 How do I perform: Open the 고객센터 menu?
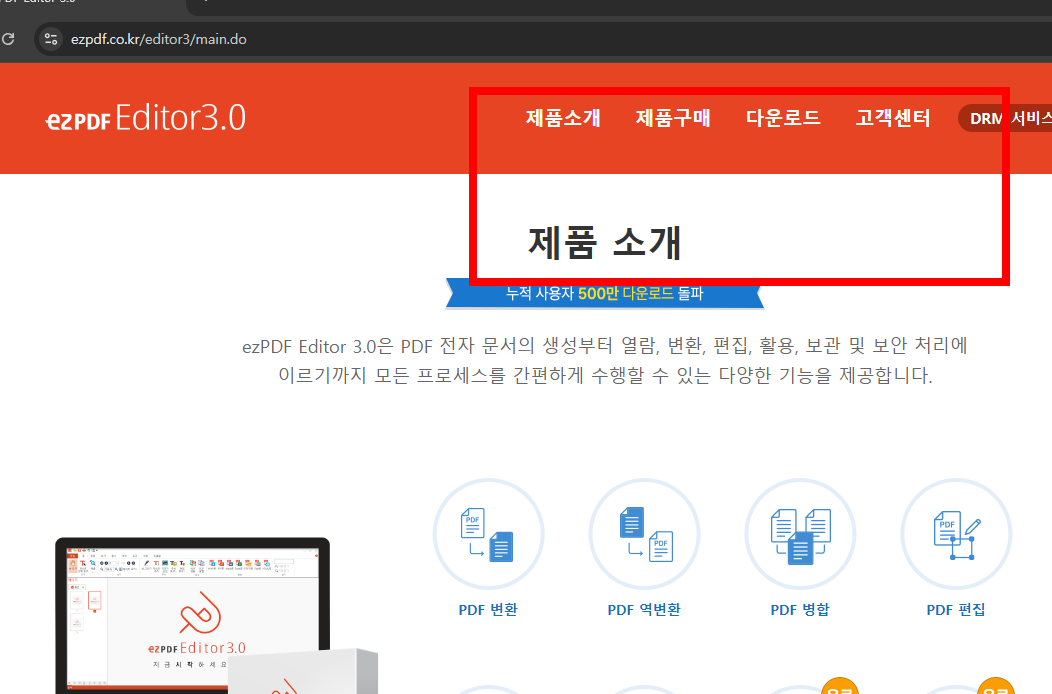point(893,118)
